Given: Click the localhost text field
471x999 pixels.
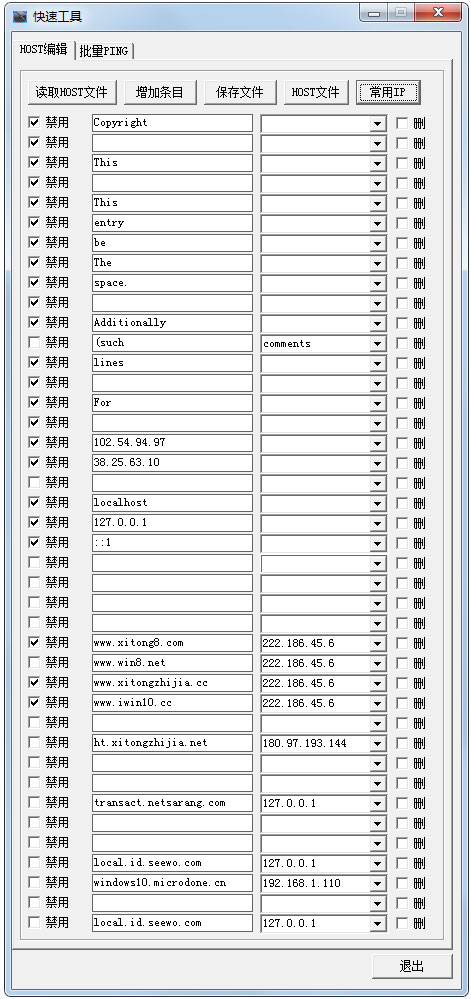Looking at the screenshot, I should 172,502.
